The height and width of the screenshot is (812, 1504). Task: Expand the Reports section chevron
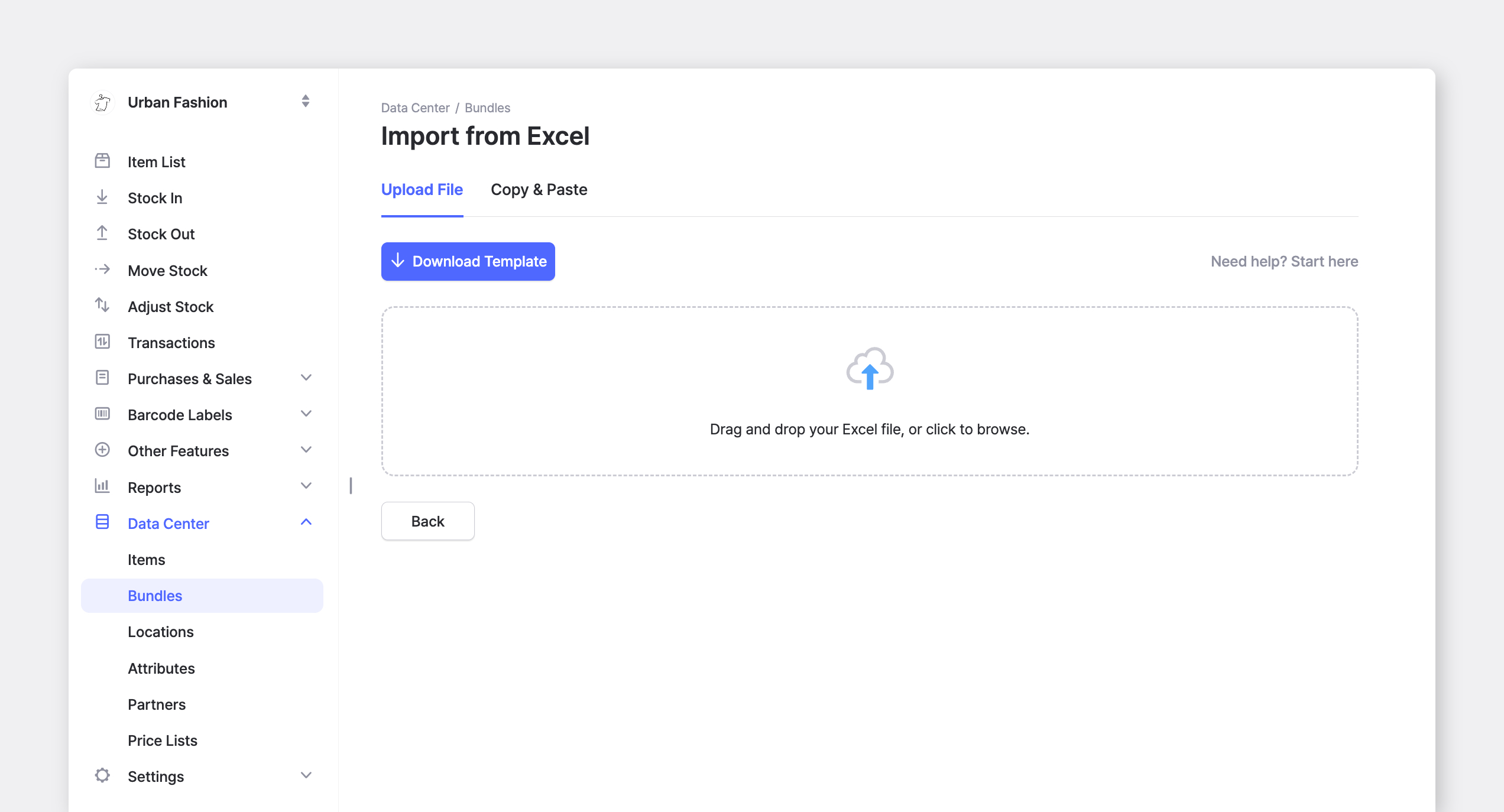pos(306,486)
